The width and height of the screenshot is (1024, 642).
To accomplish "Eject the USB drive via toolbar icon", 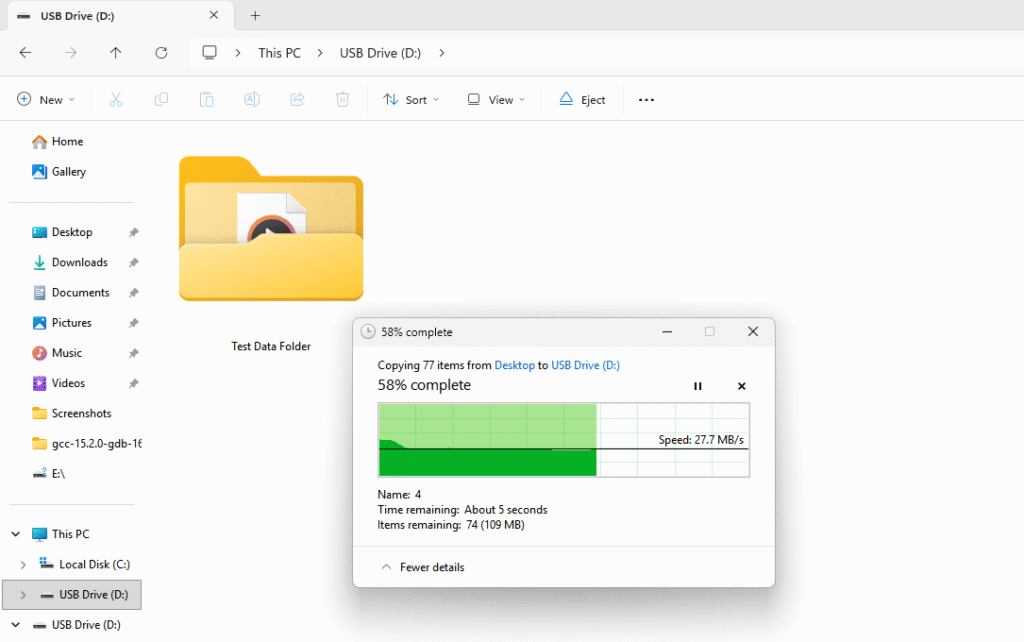I will 582,99.
